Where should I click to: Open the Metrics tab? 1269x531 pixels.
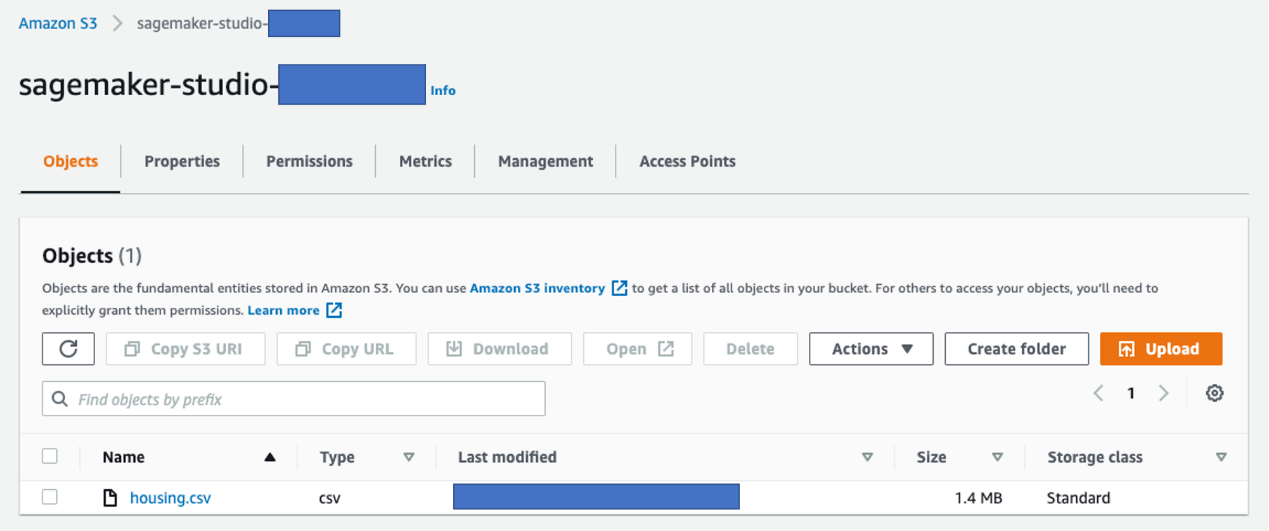coord(425,161)
